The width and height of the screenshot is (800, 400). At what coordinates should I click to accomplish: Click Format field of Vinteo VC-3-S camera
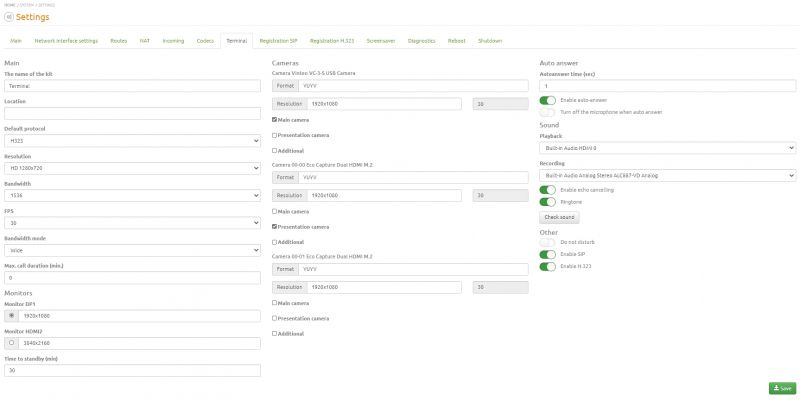[x=413, y=86]
